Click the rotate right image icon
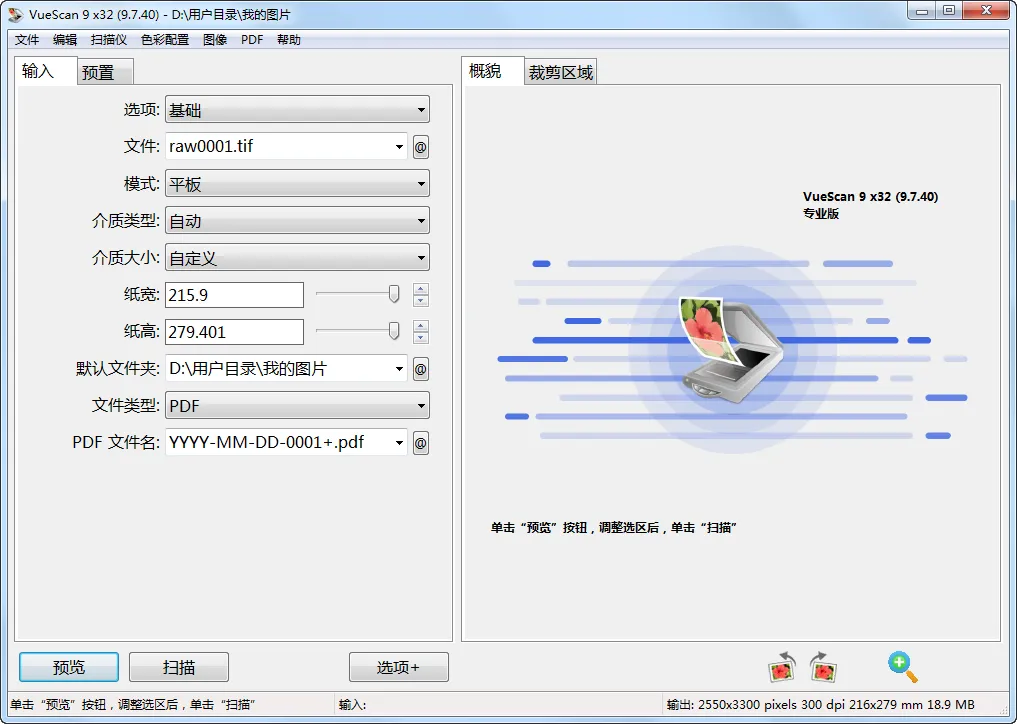Viewport: 1017px width, 724px height. coord(822,666)
